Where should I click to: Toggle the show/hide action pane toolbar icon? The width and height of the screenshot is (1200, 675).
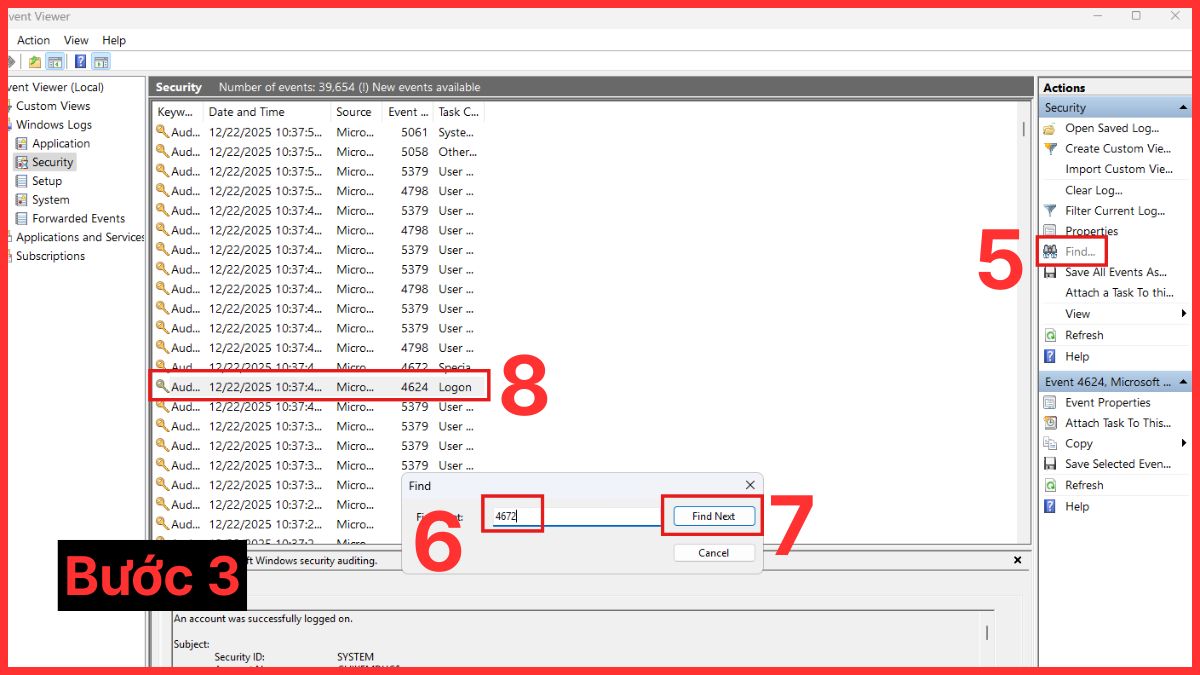click(x=101, y=62)
